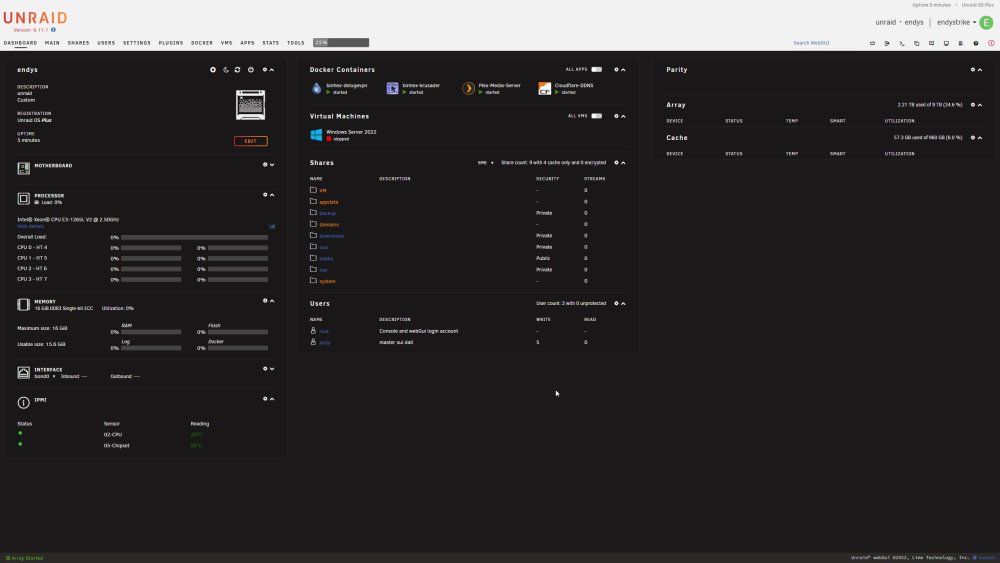Click the log file icon in top toolbar
Viewport: 1000px width, 563px height.
[961, 43]
